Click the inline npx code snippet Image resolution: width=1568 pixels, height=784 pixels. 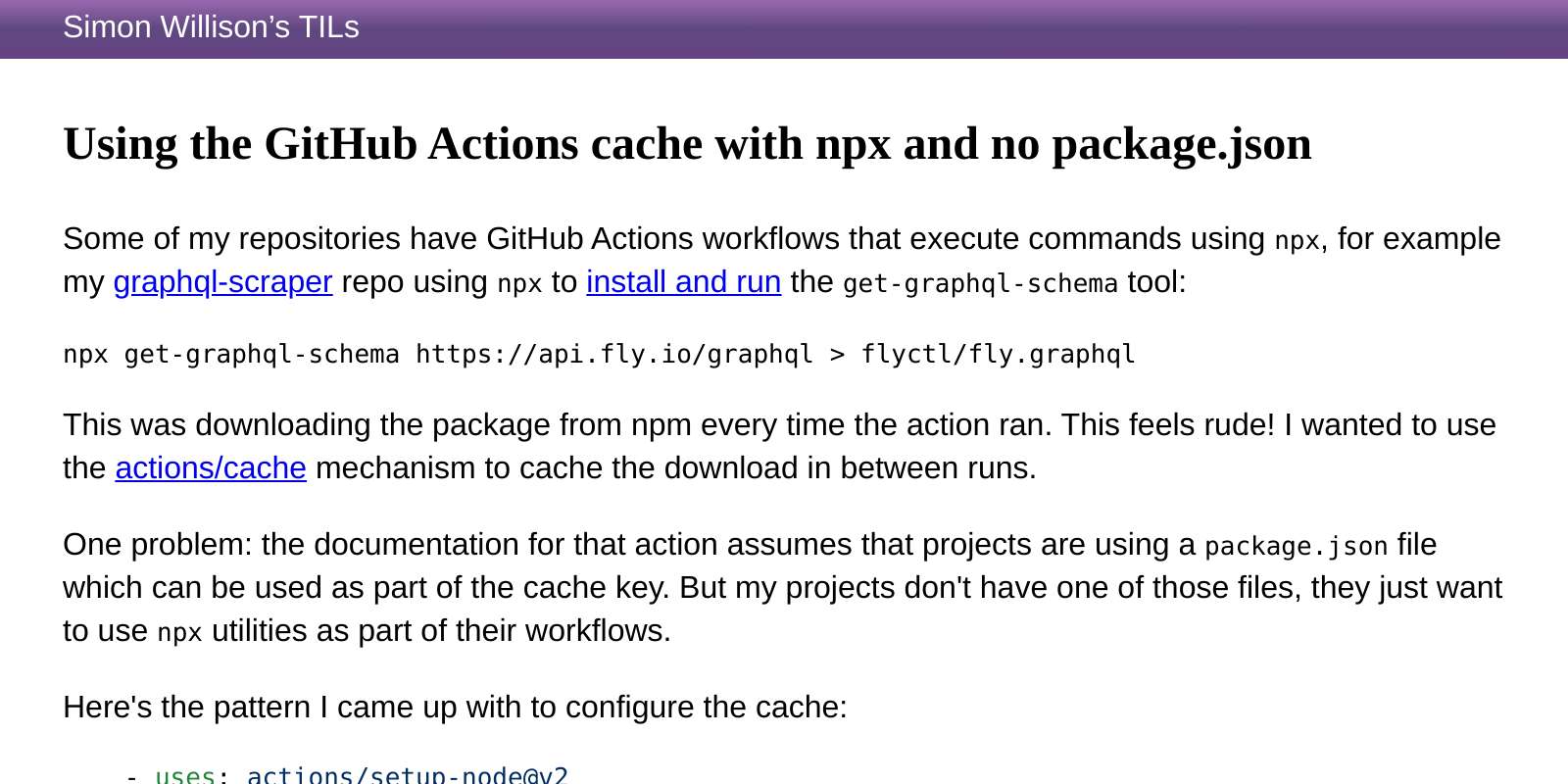(1296, 239)
